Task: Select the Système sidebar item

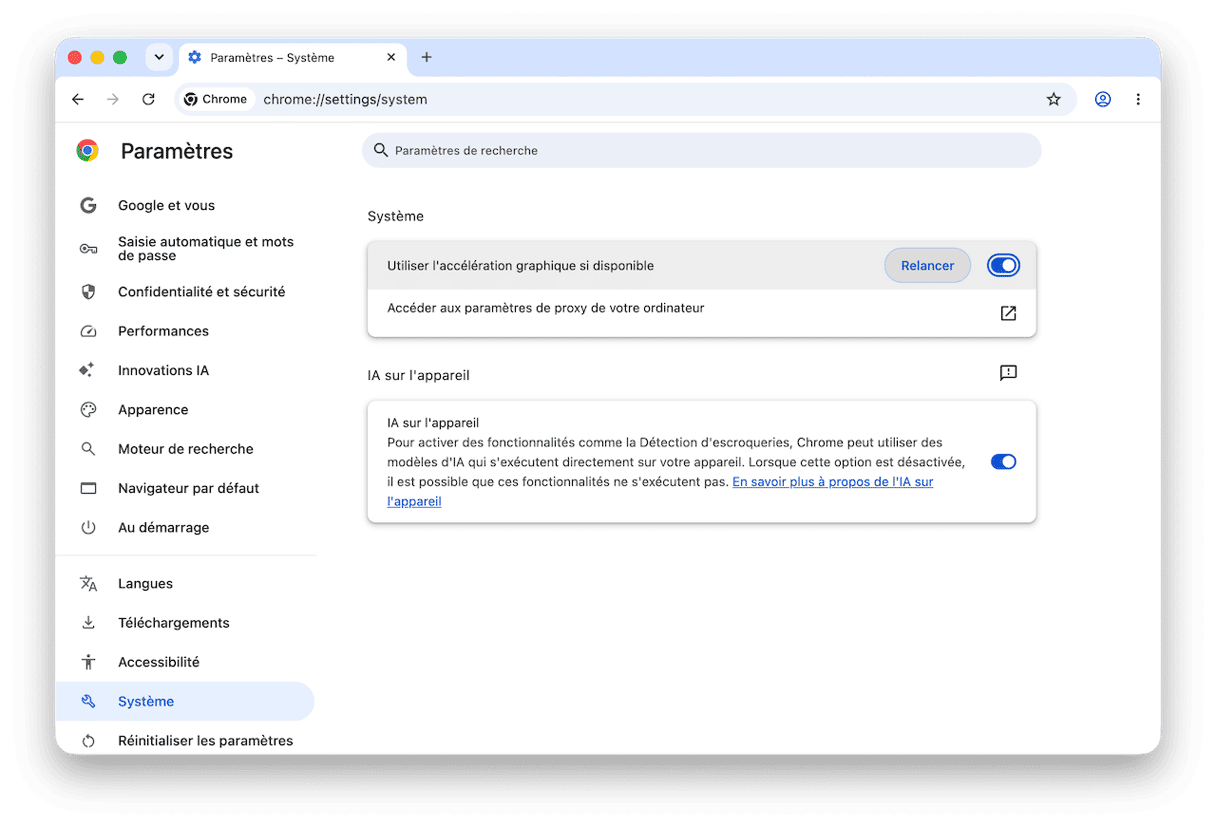Action: click(185, 701)
